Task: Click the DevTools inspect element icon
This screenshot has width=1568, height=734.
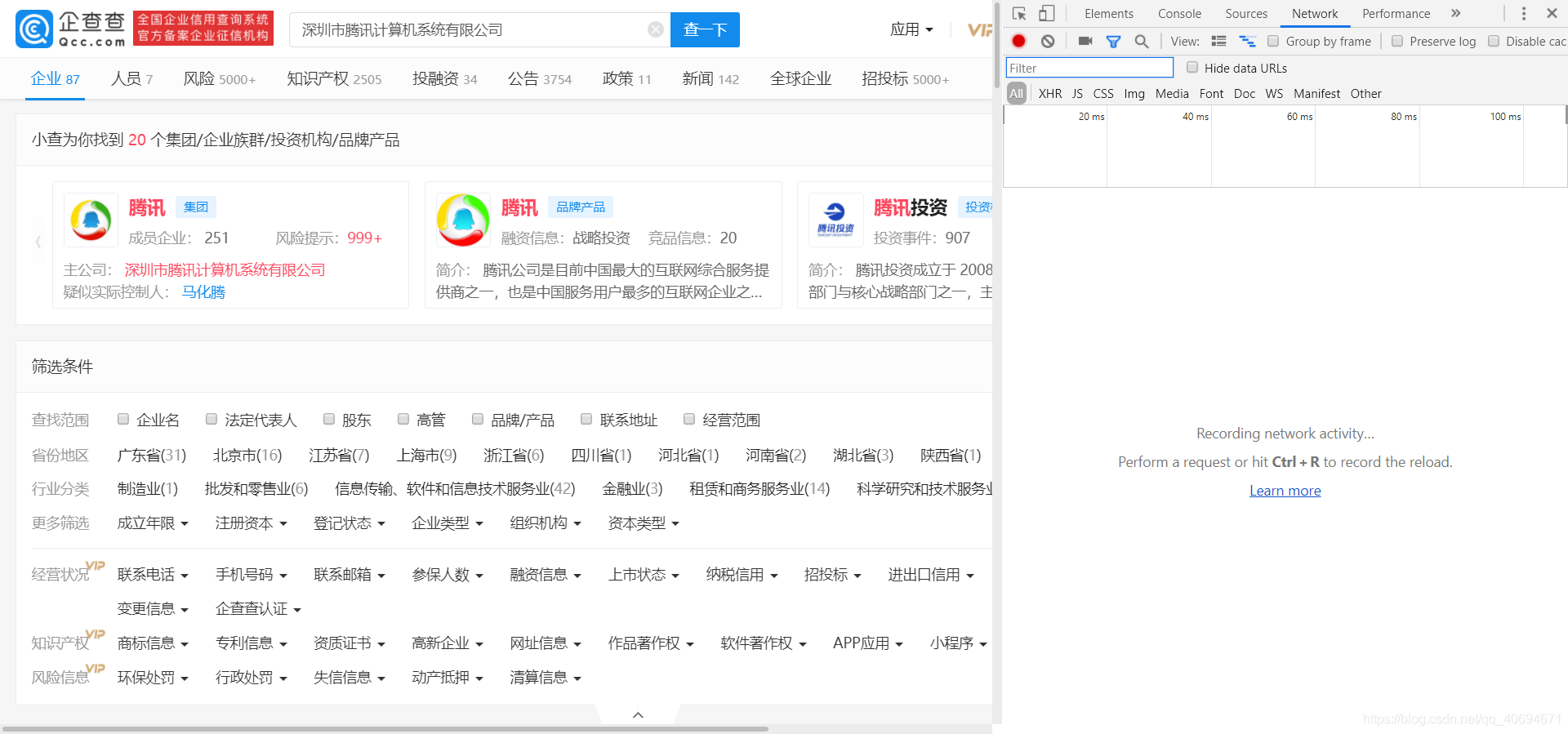Action: (1019, 13)
